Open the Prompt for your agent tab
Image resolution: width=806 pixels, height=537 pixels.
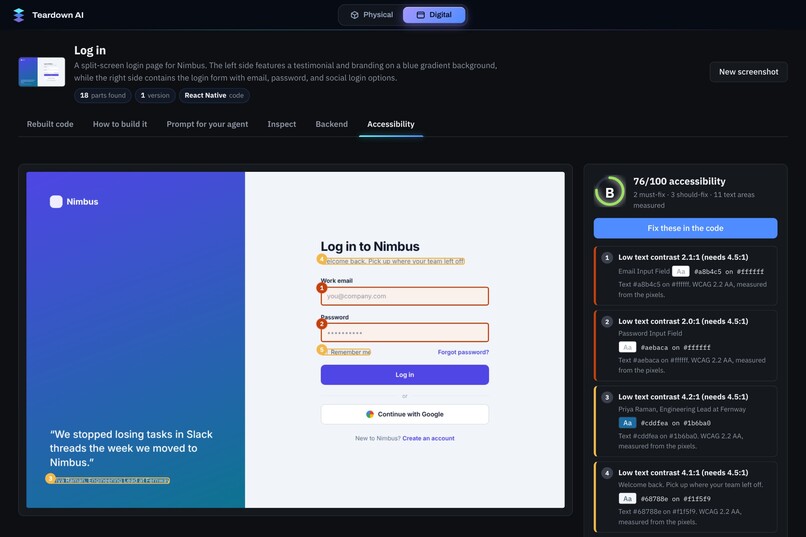[x=207, y=124]
